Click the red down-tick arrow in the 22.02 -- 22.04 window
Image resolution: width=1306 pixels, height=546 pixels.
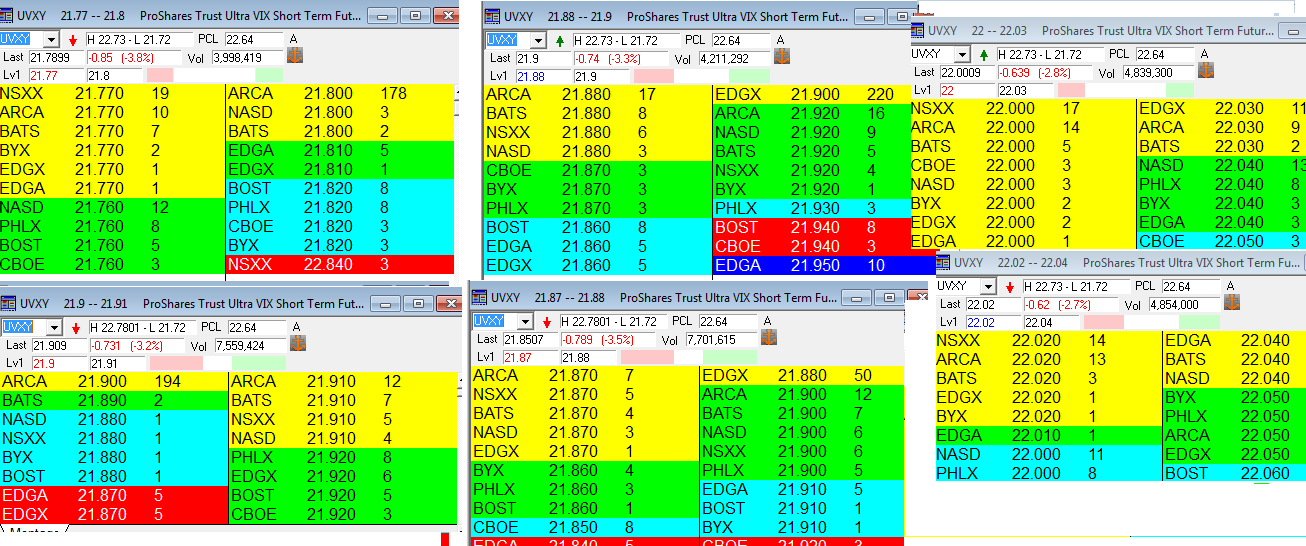(1011, 287)
